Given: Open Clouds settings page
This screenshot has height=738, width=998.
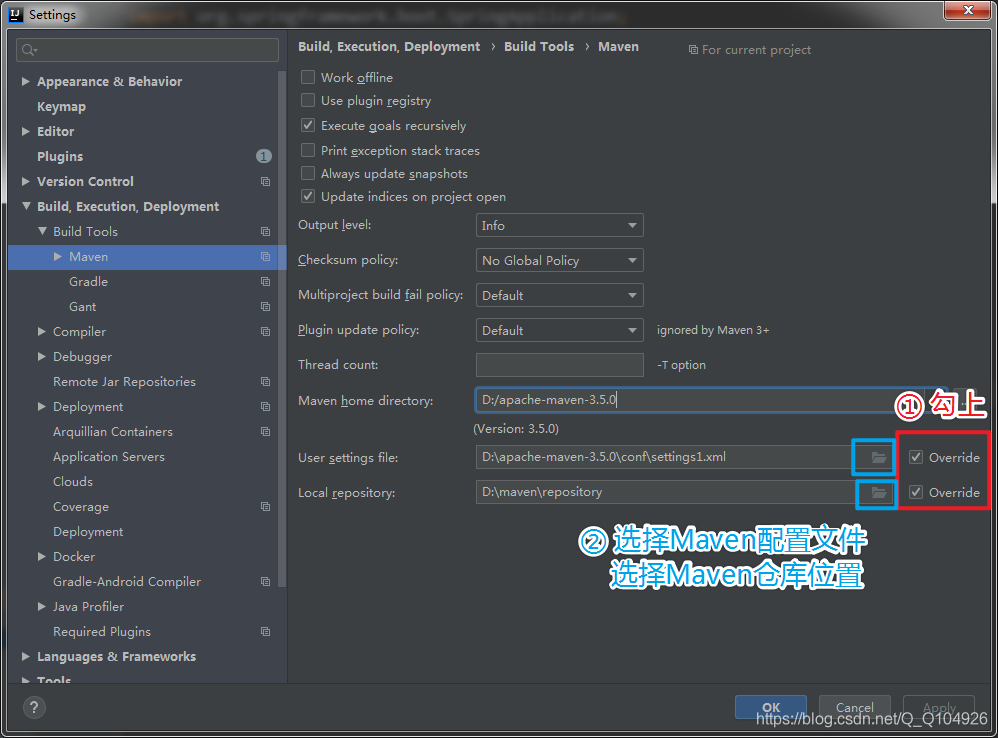Looking at the screenshot, I should (x=73, y=482).
